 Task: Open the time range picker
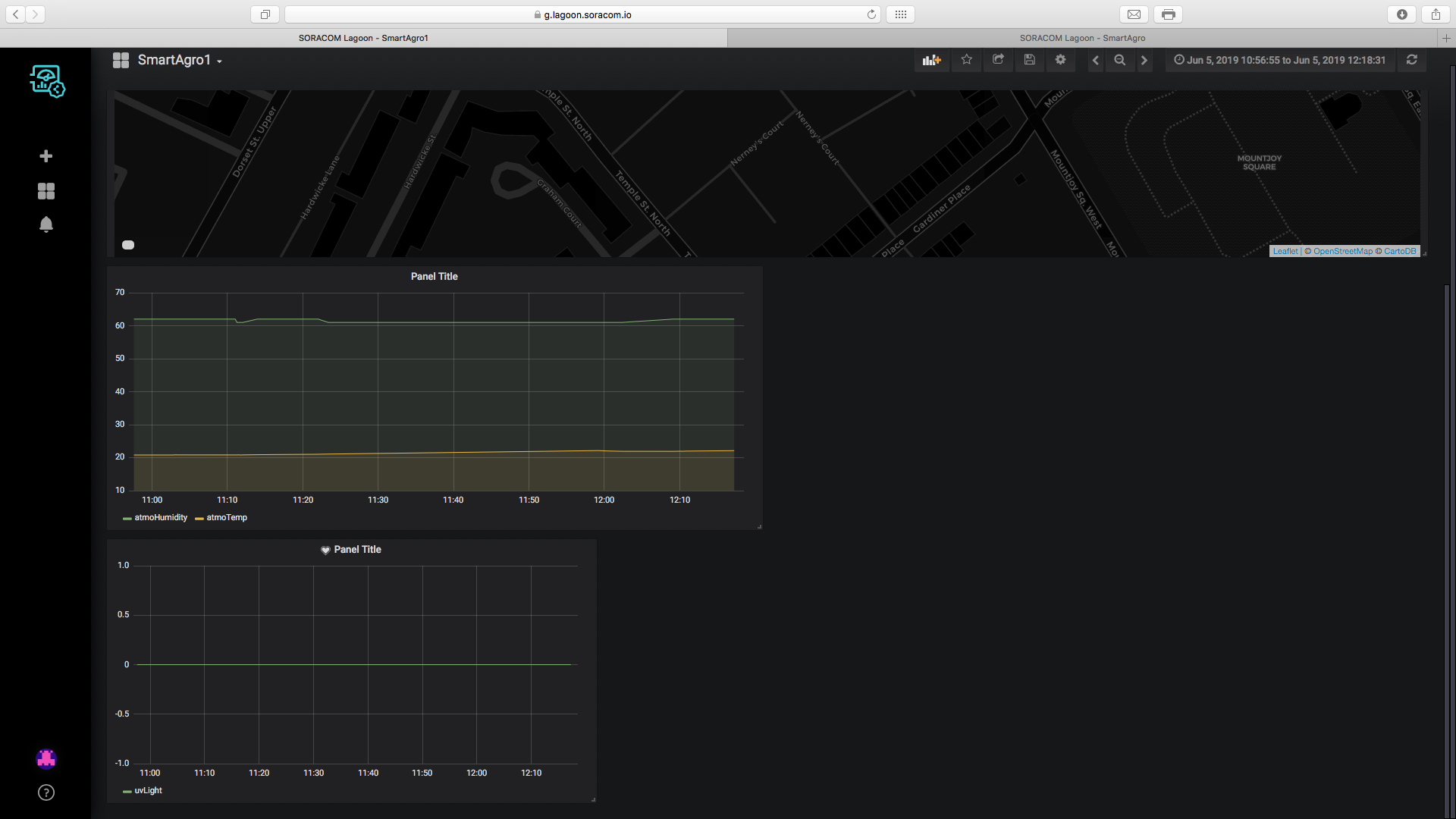coord(1280,60)
